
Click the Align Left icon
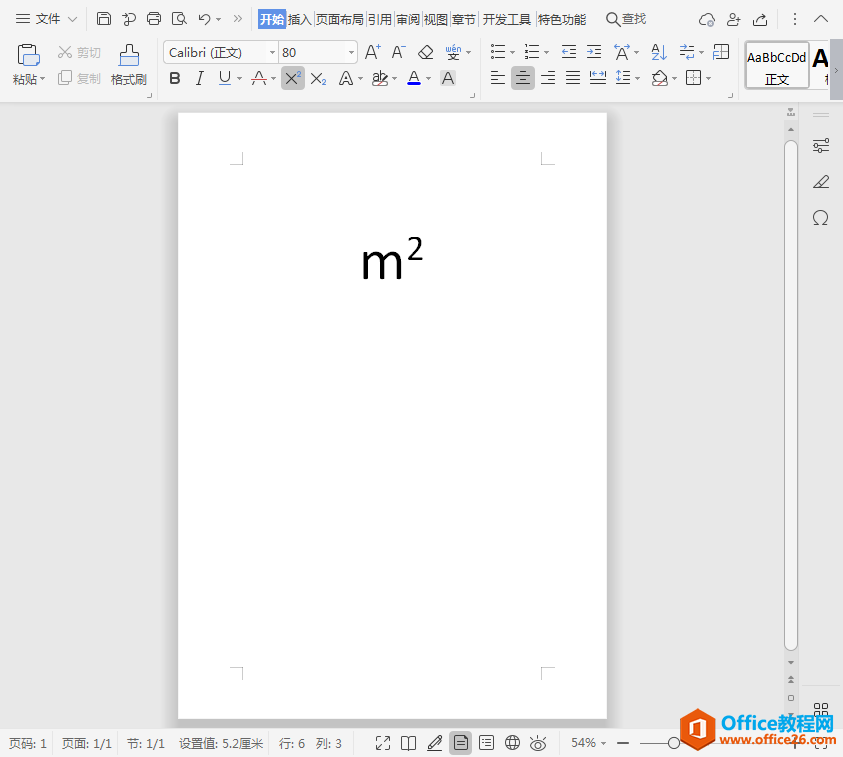pyautogui.click(x=498, y=78)
